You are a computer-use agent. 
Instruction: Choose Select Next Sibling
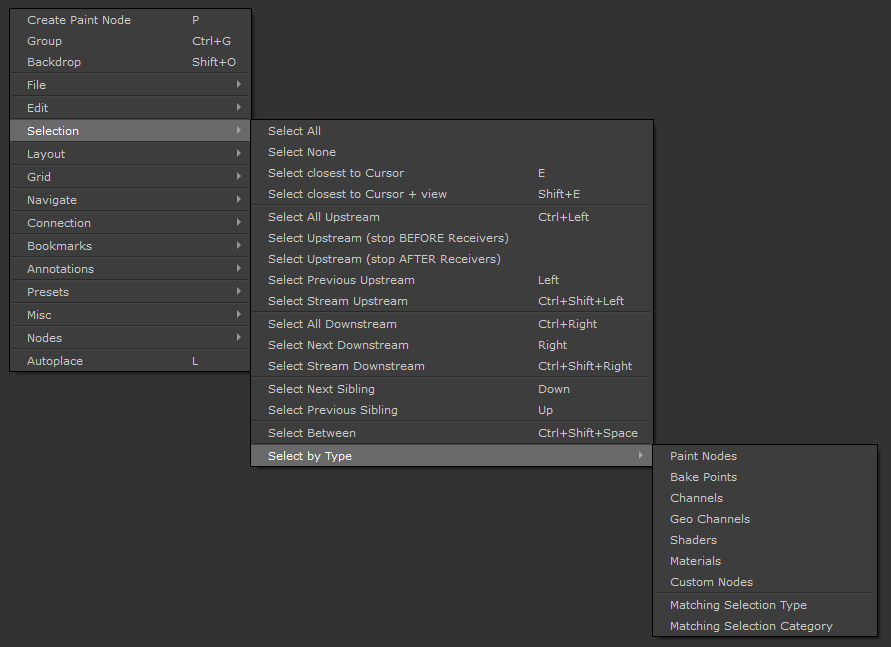pyautogui.click(x=321, y=389)
